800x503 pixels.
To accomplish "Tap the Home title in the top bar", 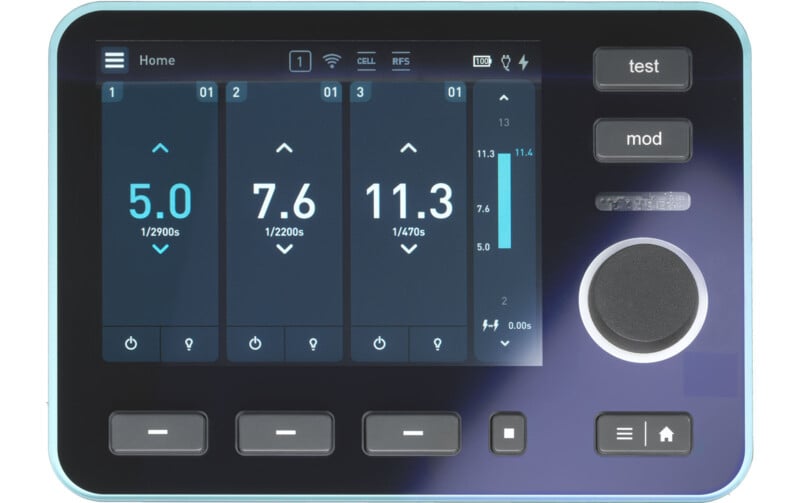I will (157, 61).
